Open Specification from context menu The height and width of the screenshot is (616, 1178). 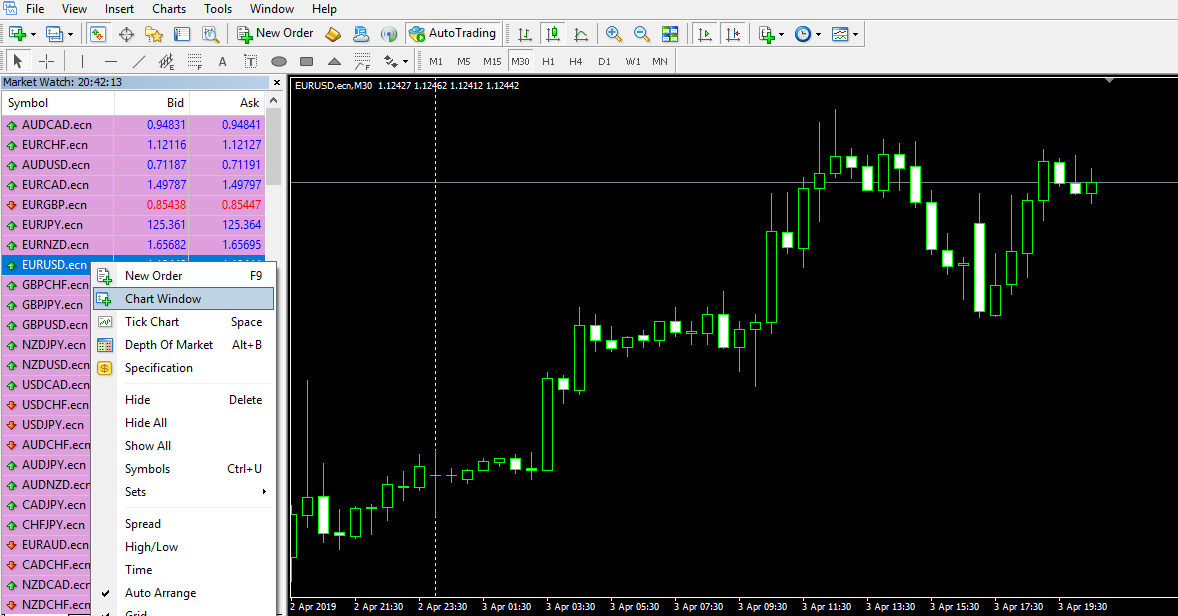[183, 368]
